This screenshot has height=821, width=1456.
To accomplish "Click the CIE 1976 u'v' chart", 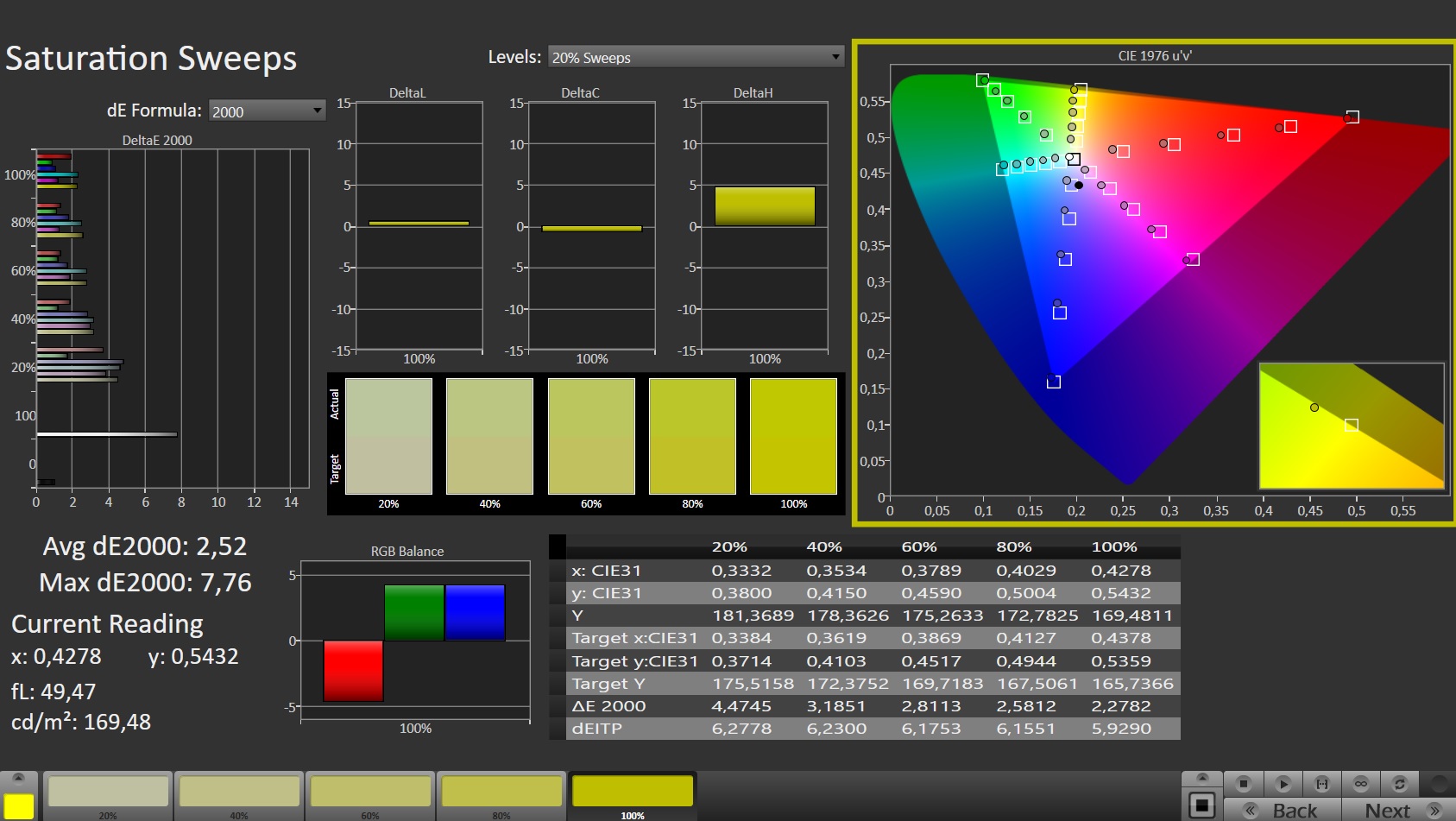I will tap(1155, 281).
